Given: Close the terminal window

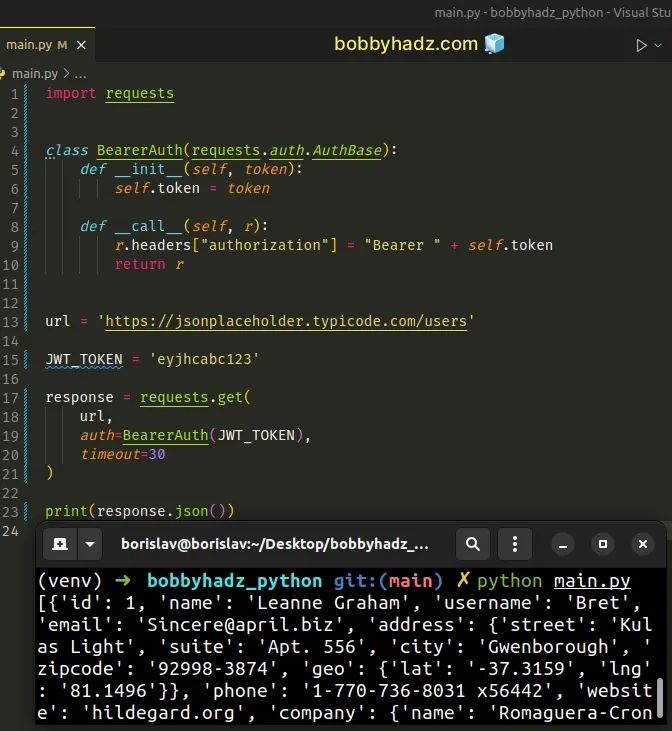Looking at the screenshot, I should coord(643,545).
